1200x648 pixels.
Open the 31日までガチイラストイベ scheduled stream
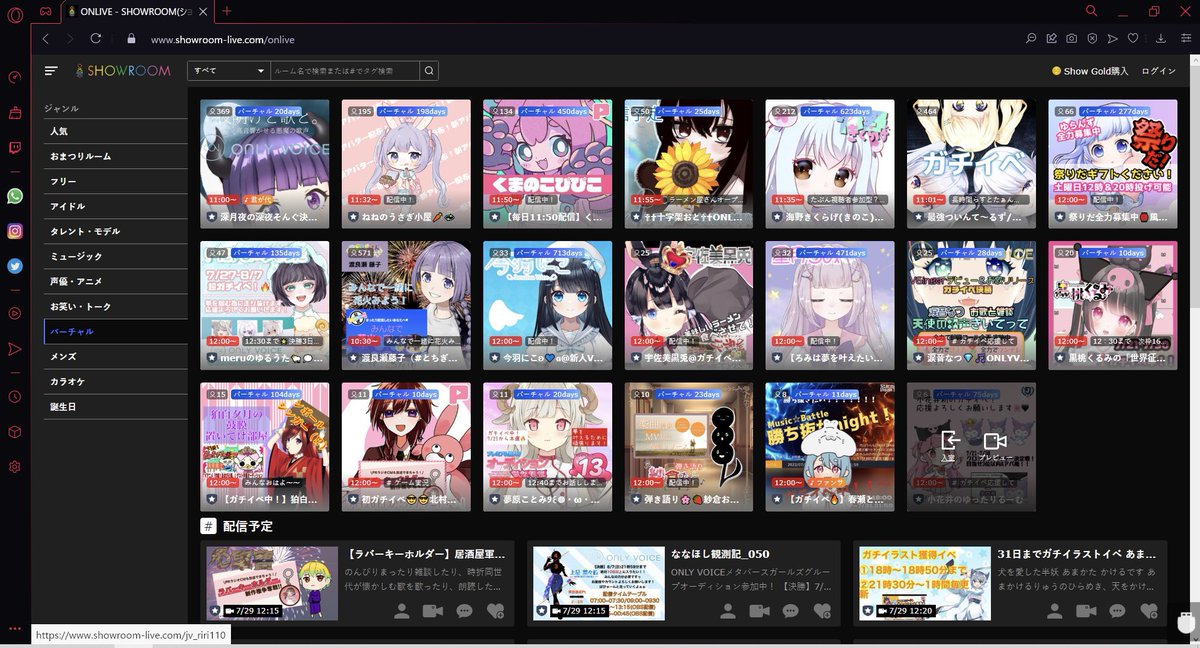(925, 583)
